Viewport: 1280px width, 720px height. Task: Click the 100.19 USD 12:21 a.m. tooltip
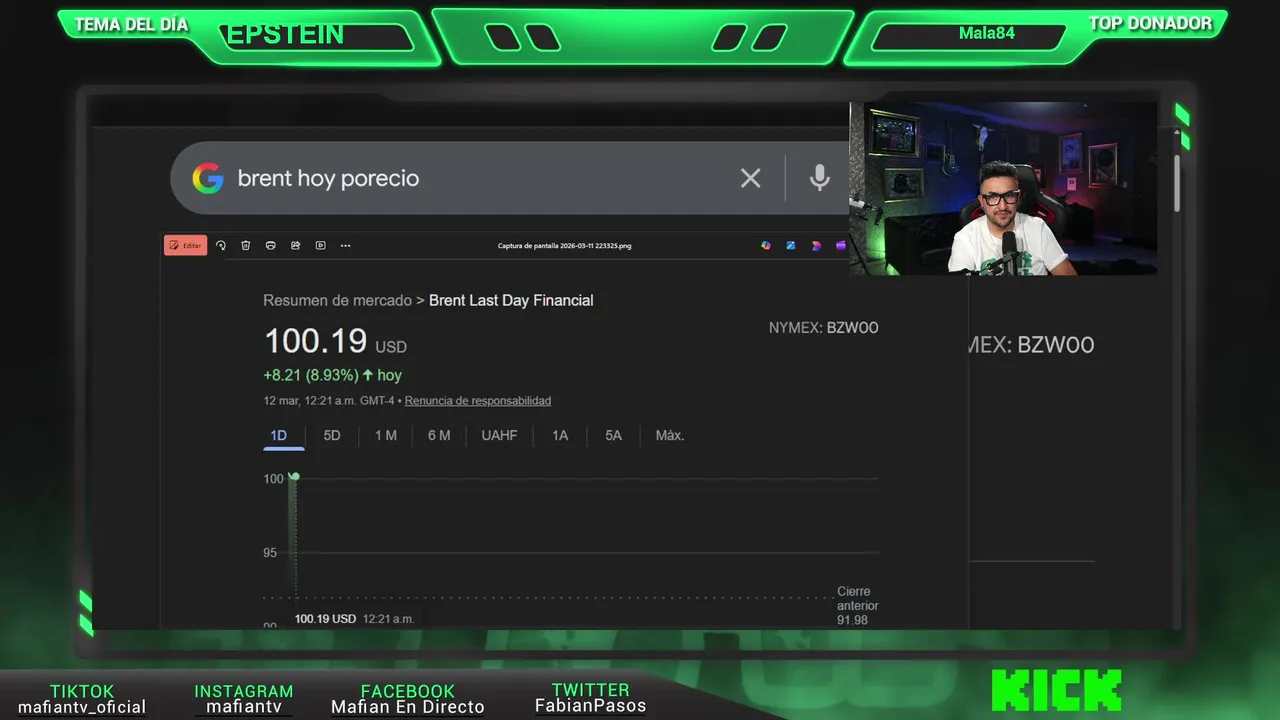[354, 619]
